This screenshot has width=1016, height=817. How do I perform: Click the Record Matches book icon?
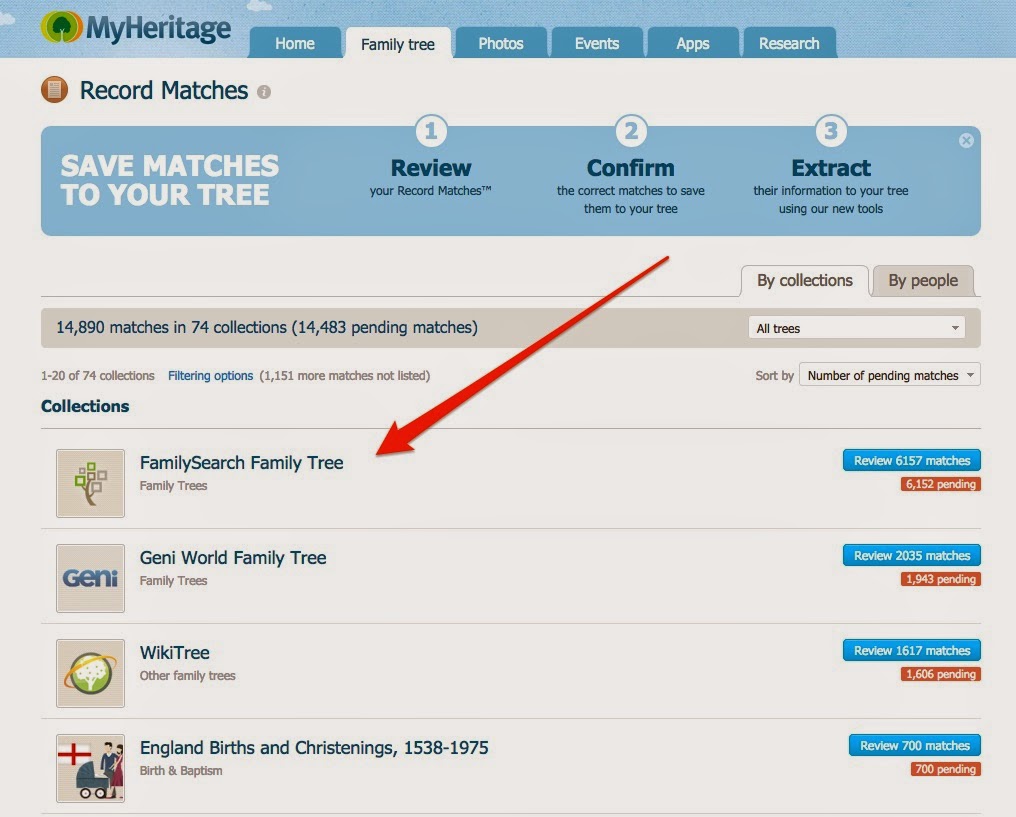tap(54, 89)
